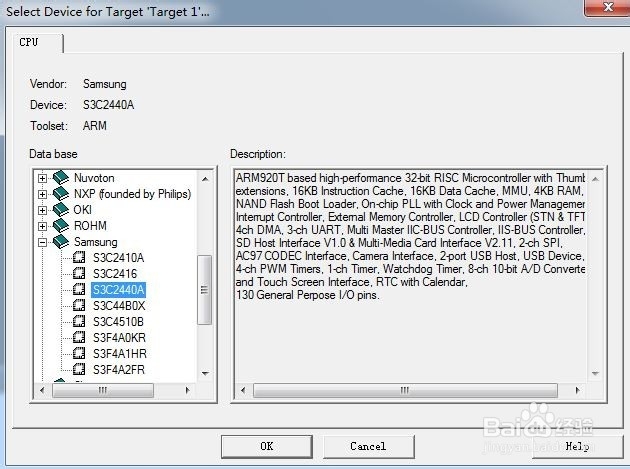Click the chip icon beside S3C2440A
The width and height of the screenshot is (630, 469).
click(79, 289)
